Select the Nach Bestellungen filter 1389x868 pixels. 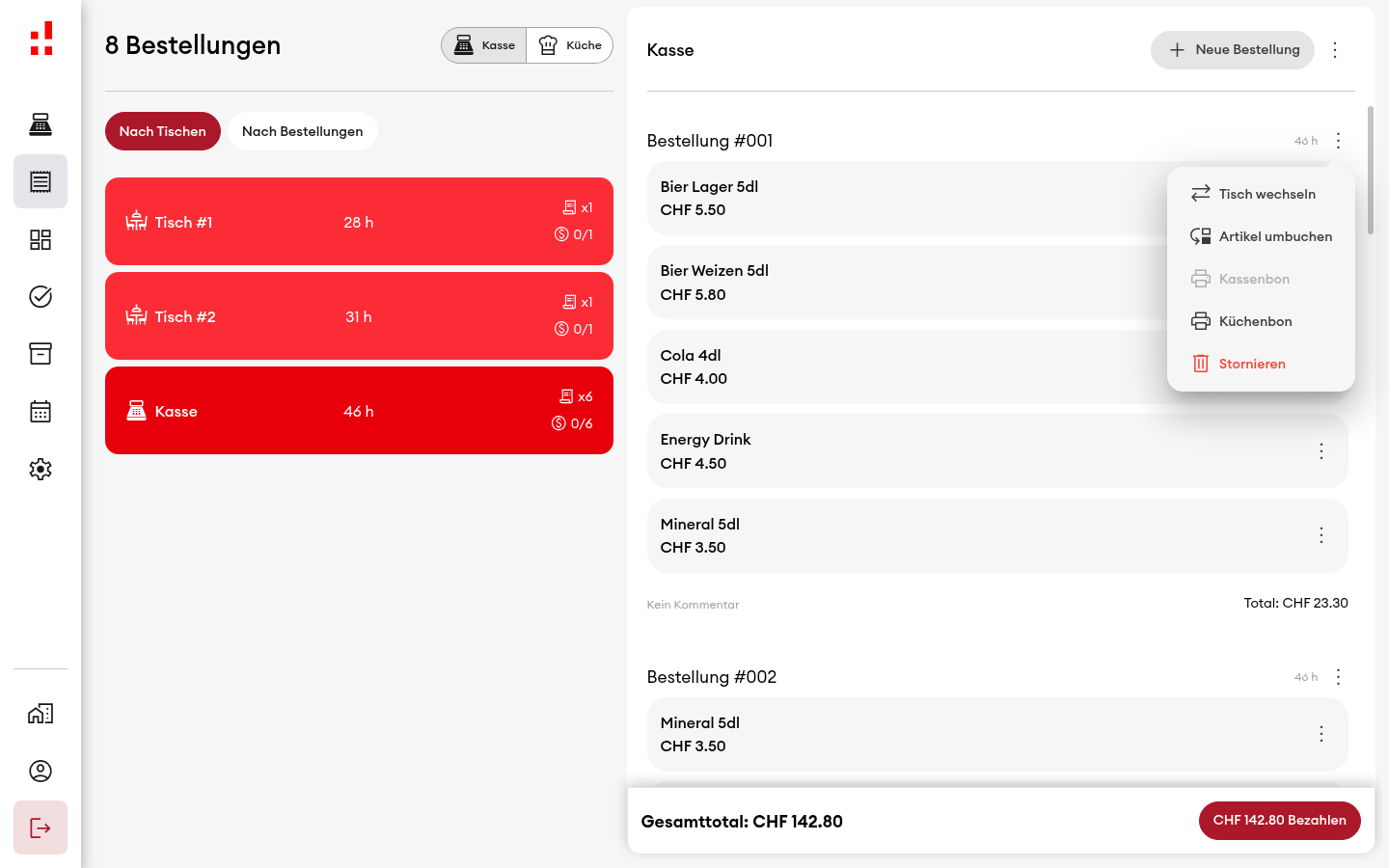coord(303,131)
